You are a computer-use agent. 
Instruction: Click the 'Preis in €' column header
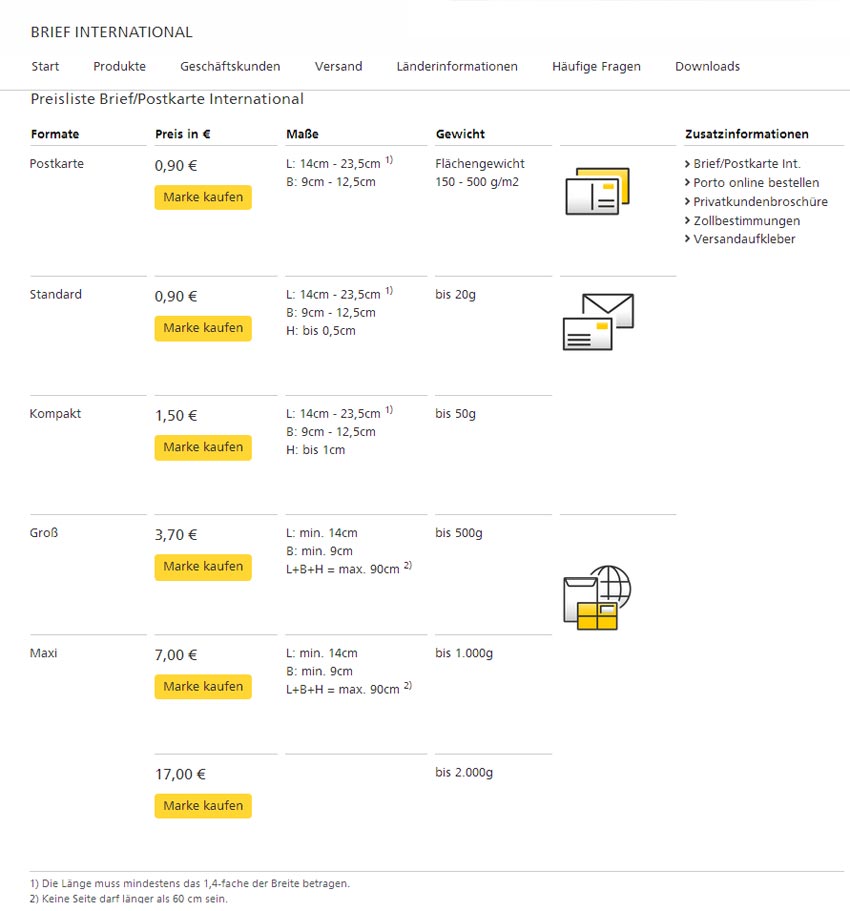(x=182, y=134)
